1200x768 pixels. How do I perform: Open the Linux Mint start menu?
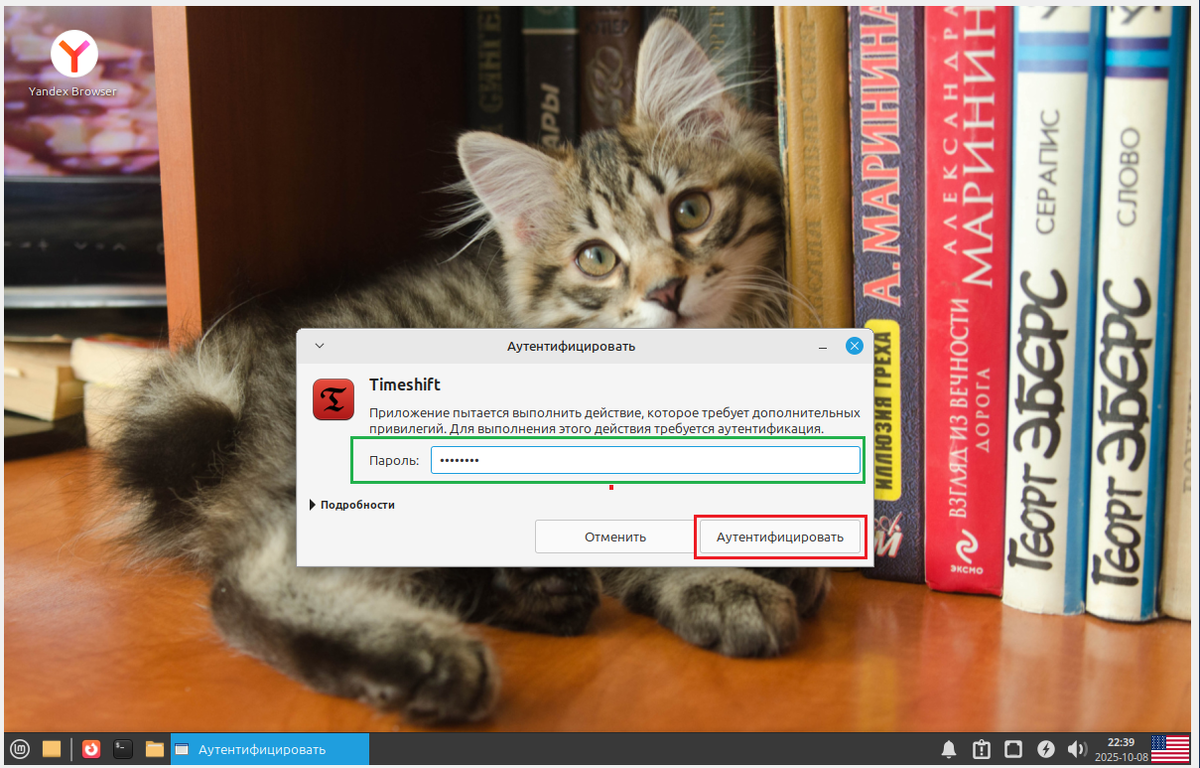21,748
